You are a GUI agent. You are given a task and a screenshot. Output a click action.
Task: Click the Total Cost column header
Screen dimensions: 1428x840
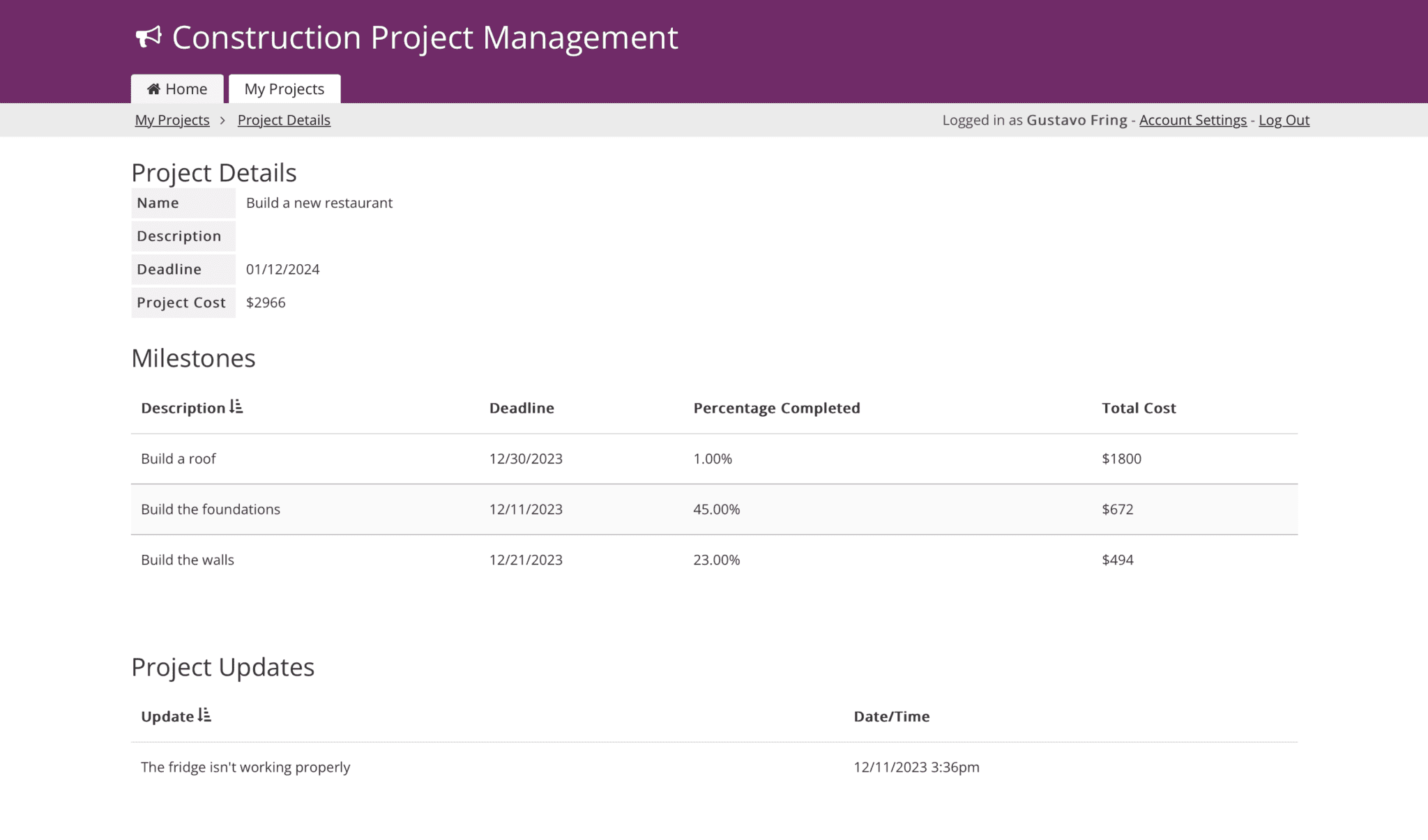click(x=1138, y=407)
